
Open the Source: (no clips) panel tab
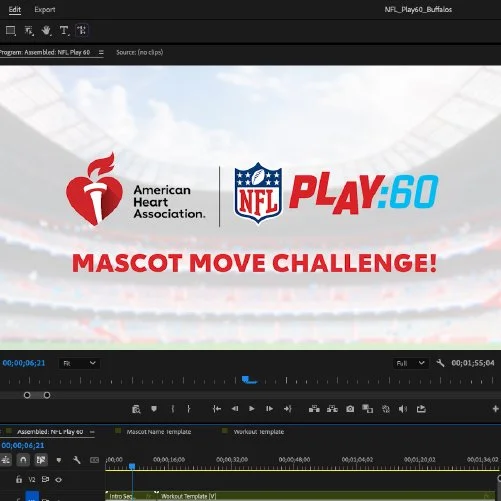pyautogui.click(x=140, y=52)
